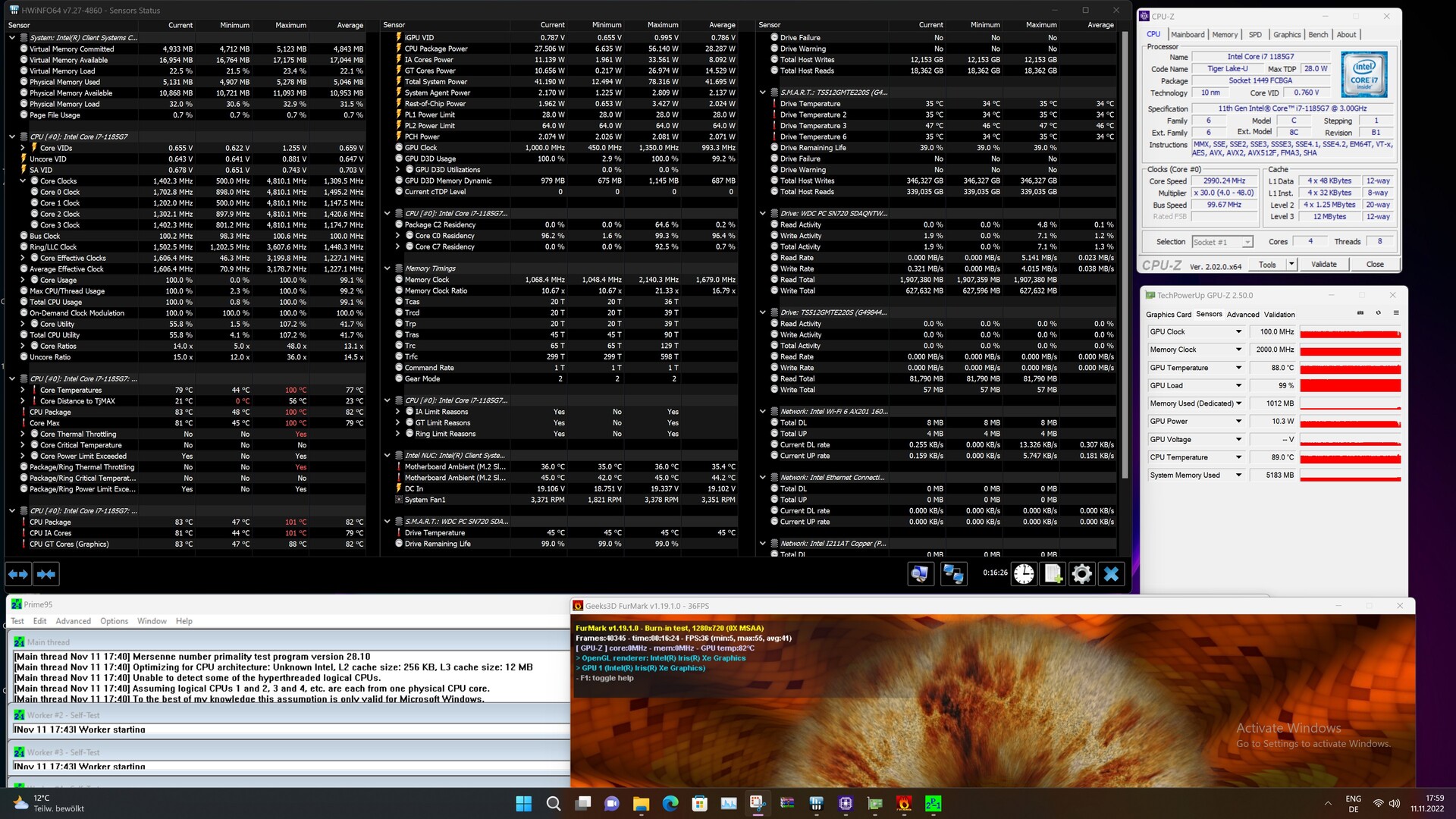This screenshot has height=819, width=1456.
Task: Click the HWiNFO log file icon
Action: point(1053,574)
